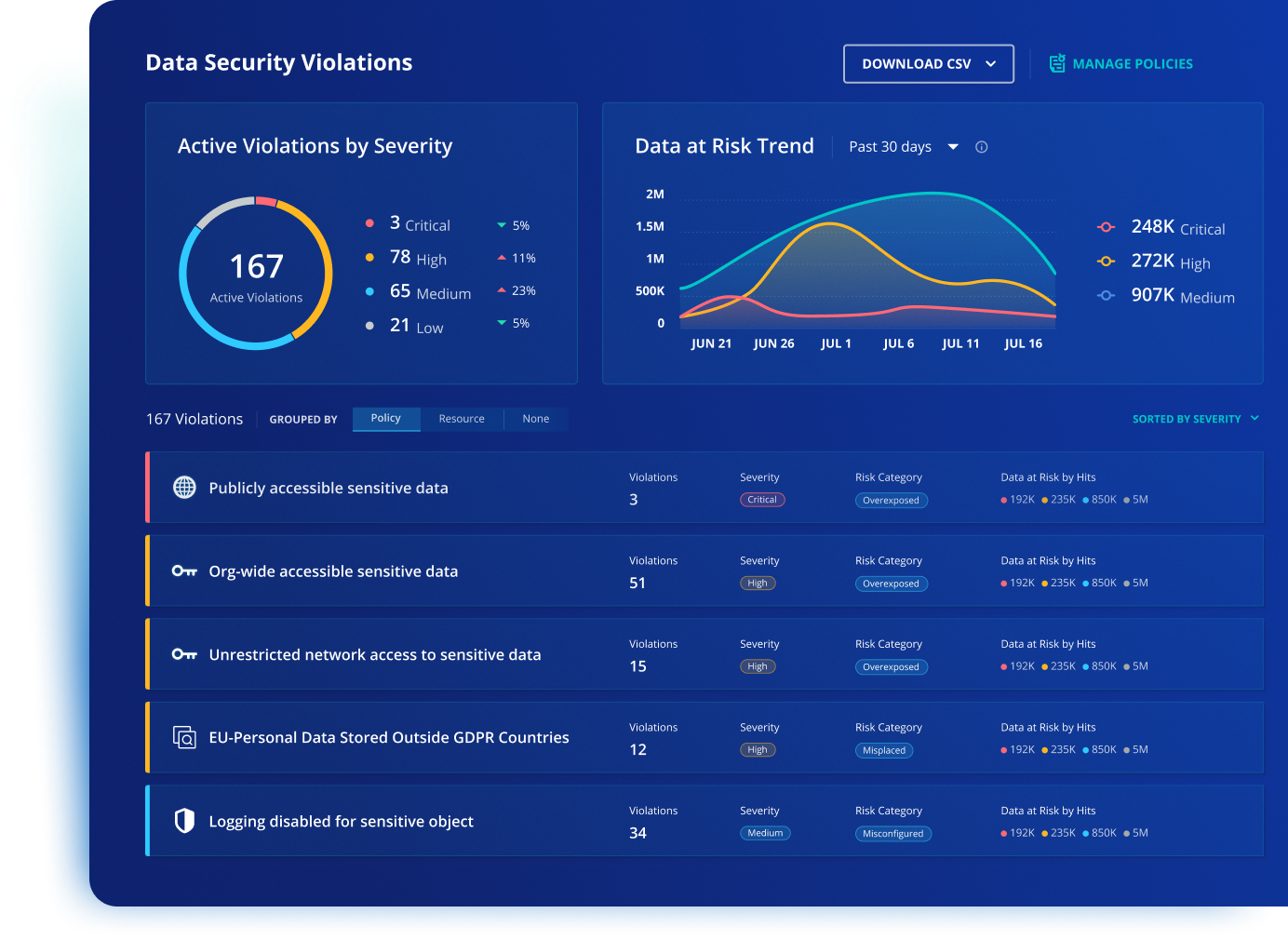Open the Sorted by Severity dropdown
This screenshot has width=1288, height=940.
coord(1195,419)
